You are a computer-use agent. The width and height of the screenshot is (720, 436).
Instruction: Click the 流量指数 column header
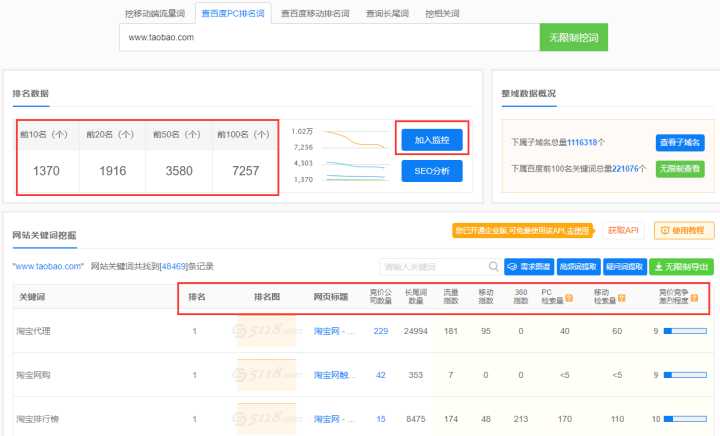[x=450, y=296]
